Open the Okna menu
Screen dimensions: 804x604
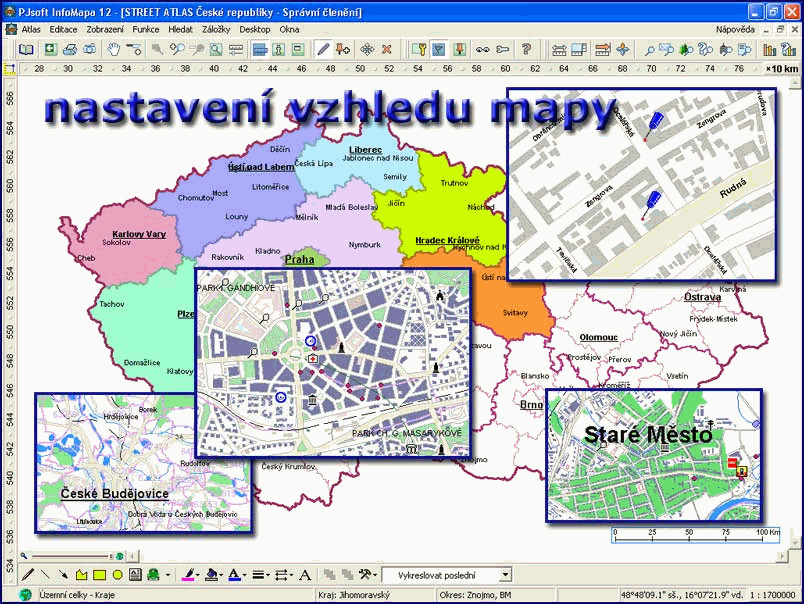click(289, 29)
